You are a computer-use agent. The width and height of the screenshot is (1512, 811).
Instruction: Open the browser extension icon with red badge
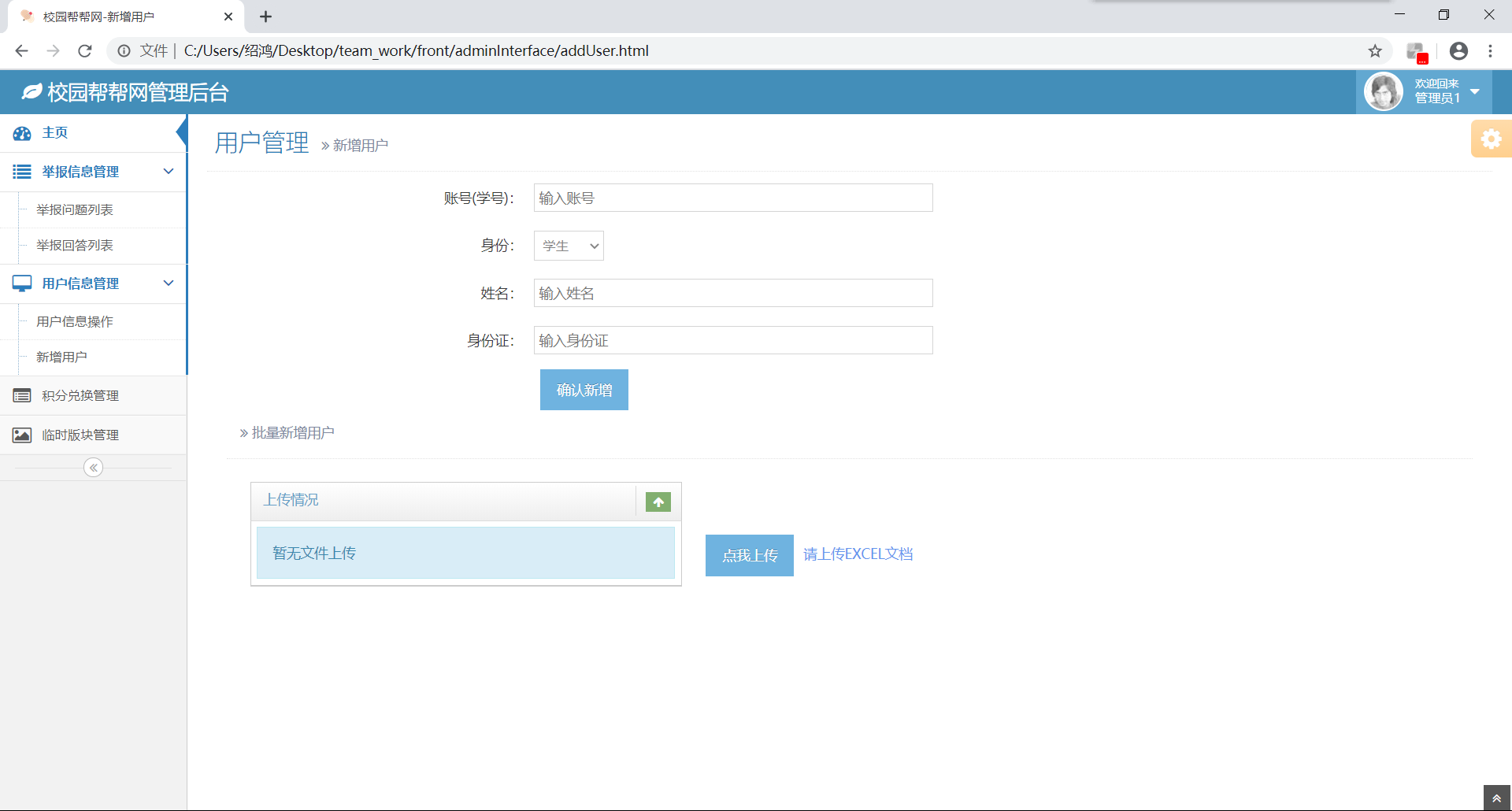[x=1417, y=52]
